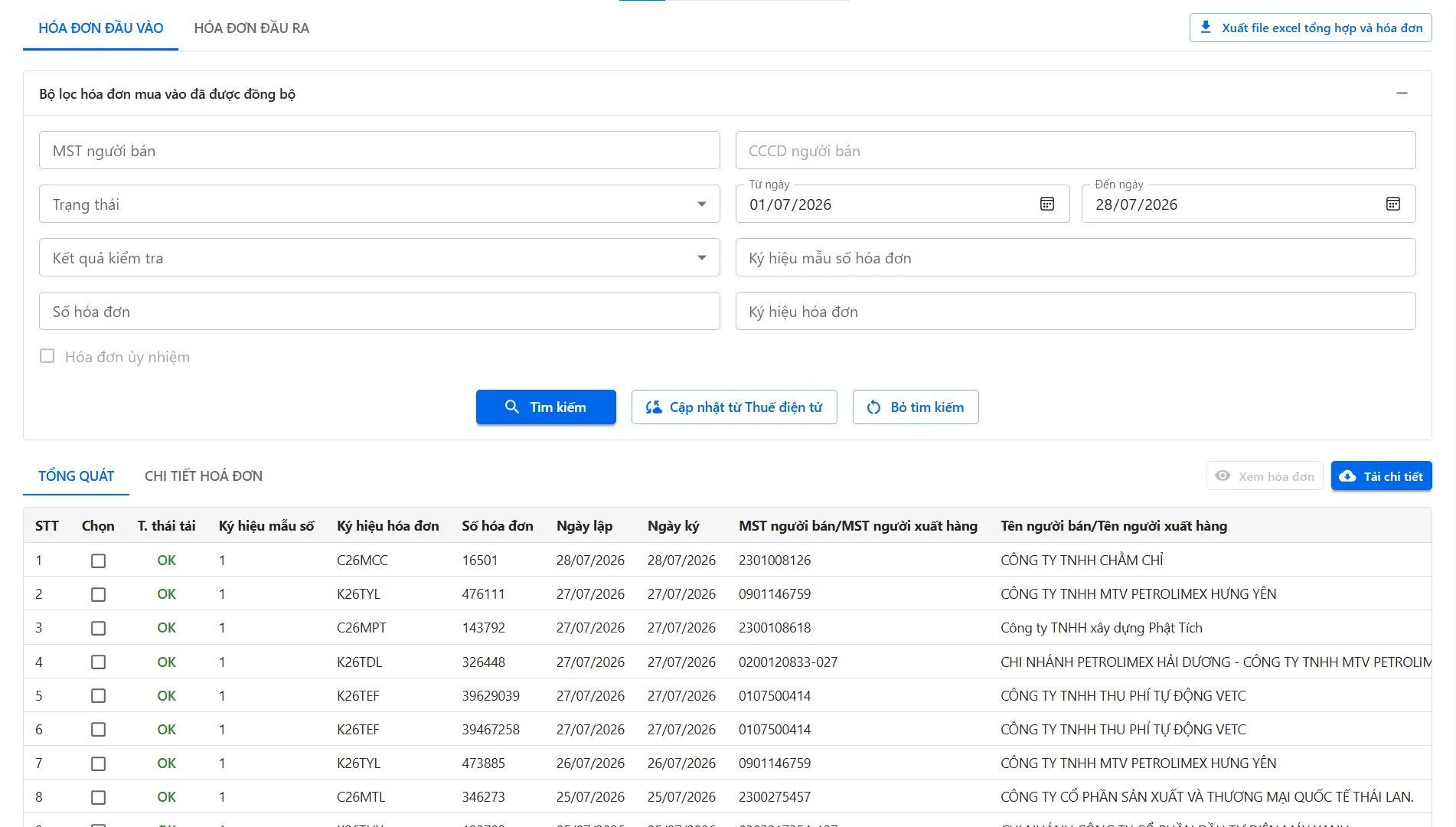Click the Số hóa đơn column header
Screen dimensions: 1456x827
point(498,526)
